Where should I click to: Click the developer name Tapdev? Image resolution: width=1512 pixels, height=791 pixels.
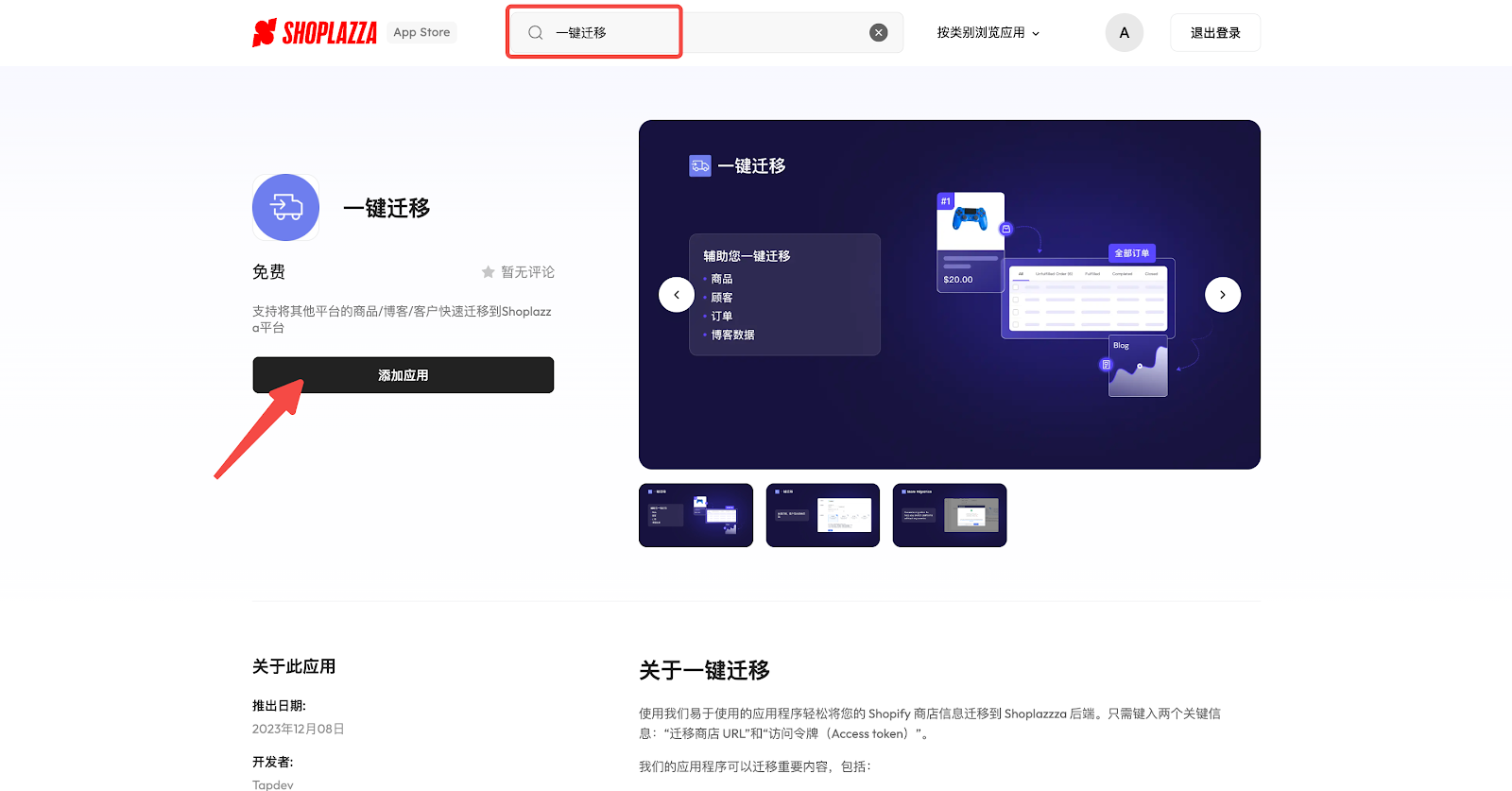273,784
